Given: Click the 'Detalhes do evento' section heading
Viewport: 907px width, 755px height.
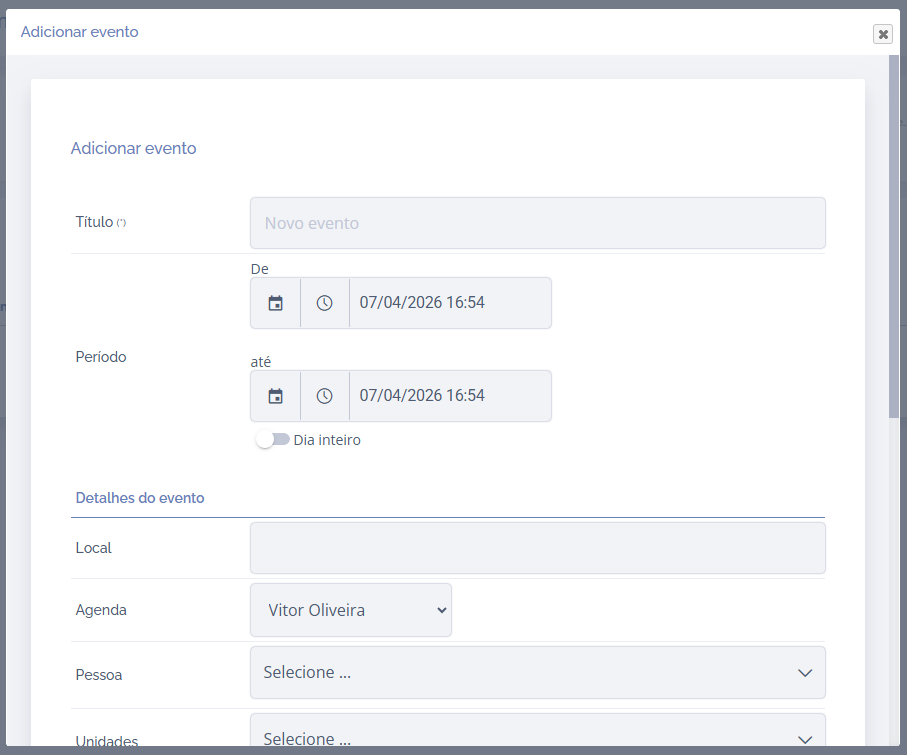Looking at the screenshot, I should [x=140, y=498].
